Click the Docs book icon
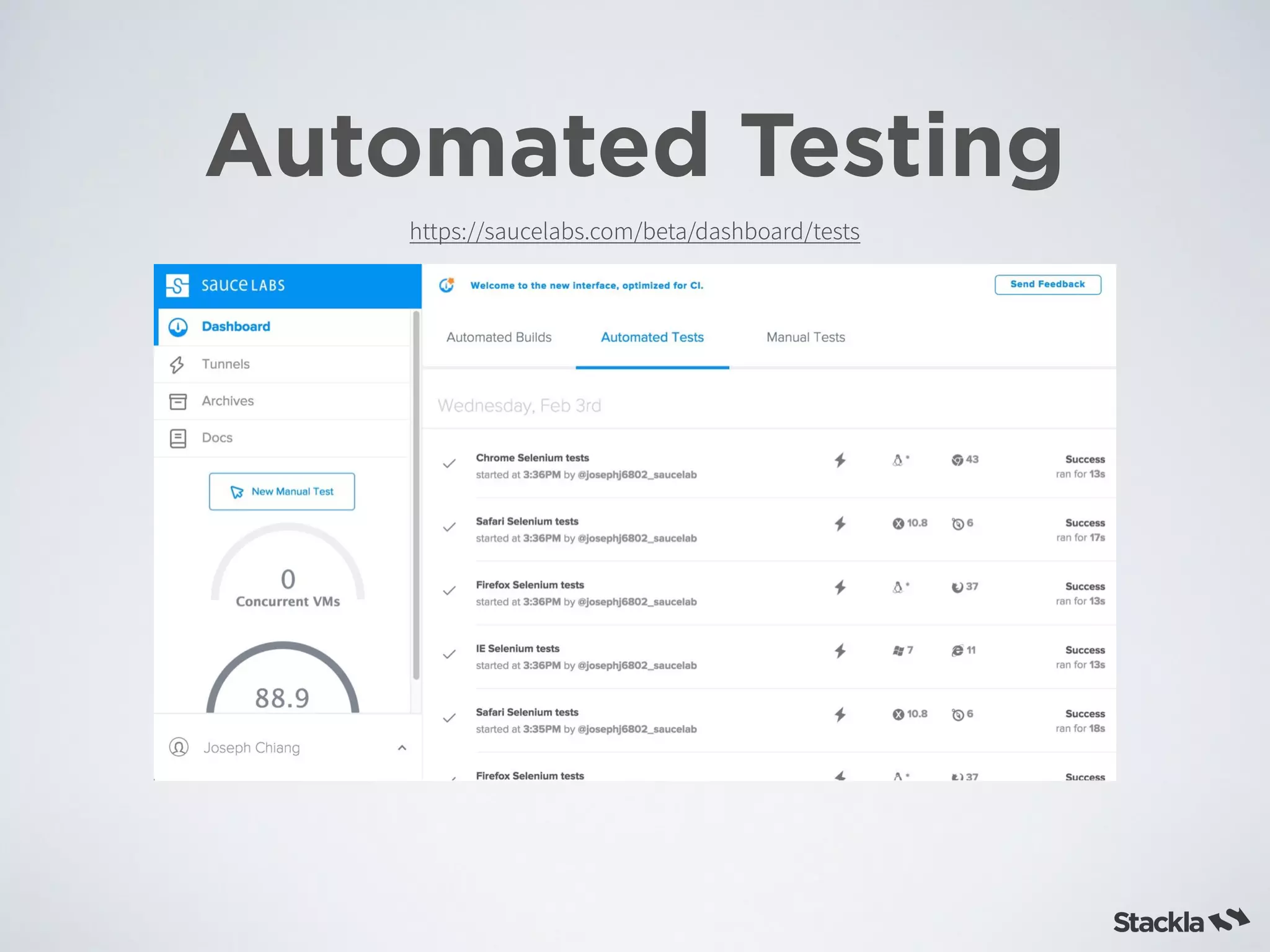The height and width of the screenshot is (952, 1270). (178, 438)
